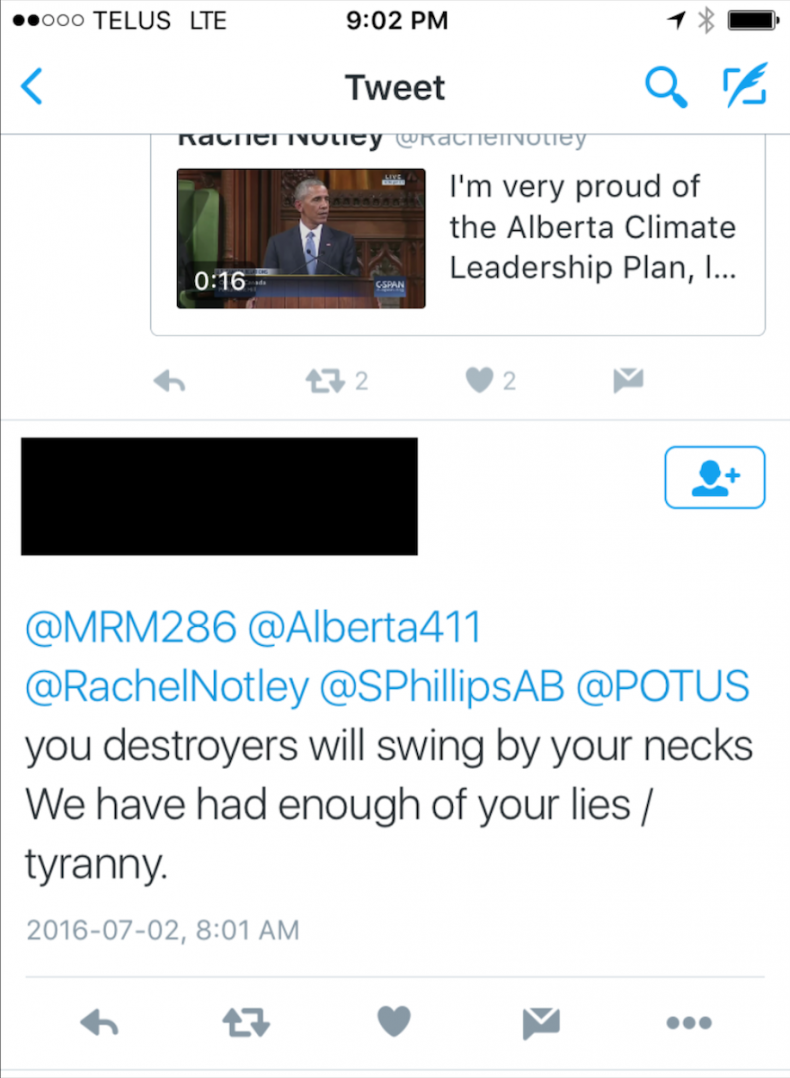Open the @Alberta411 profile link
The height and width of the screenshot is (1078, 790).
[364, 627]
